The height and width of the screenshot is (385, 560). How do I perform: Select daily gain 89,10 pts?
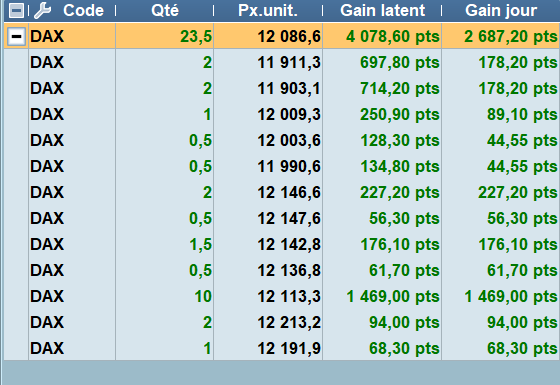point(522,115)
